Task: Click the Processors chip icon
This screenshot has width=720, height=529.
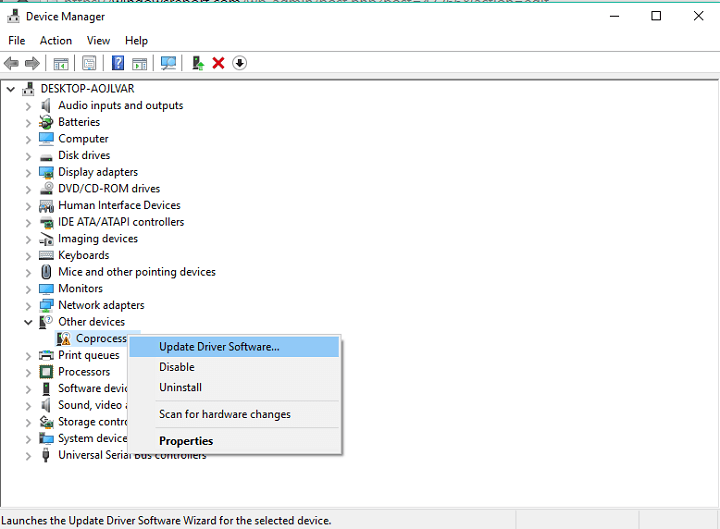Action: (x=46, y=372)
